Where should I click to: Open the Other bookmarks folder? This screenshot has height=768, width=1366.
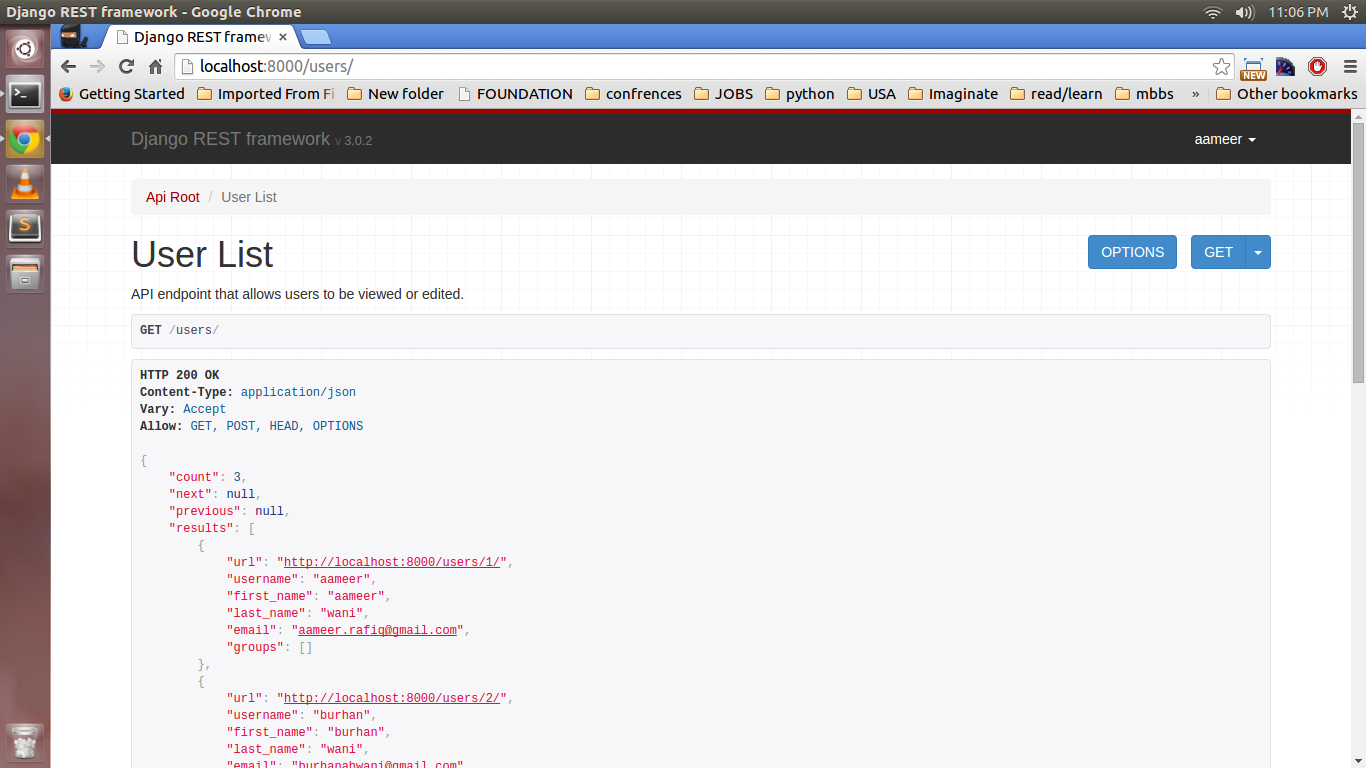[1286, 94]
